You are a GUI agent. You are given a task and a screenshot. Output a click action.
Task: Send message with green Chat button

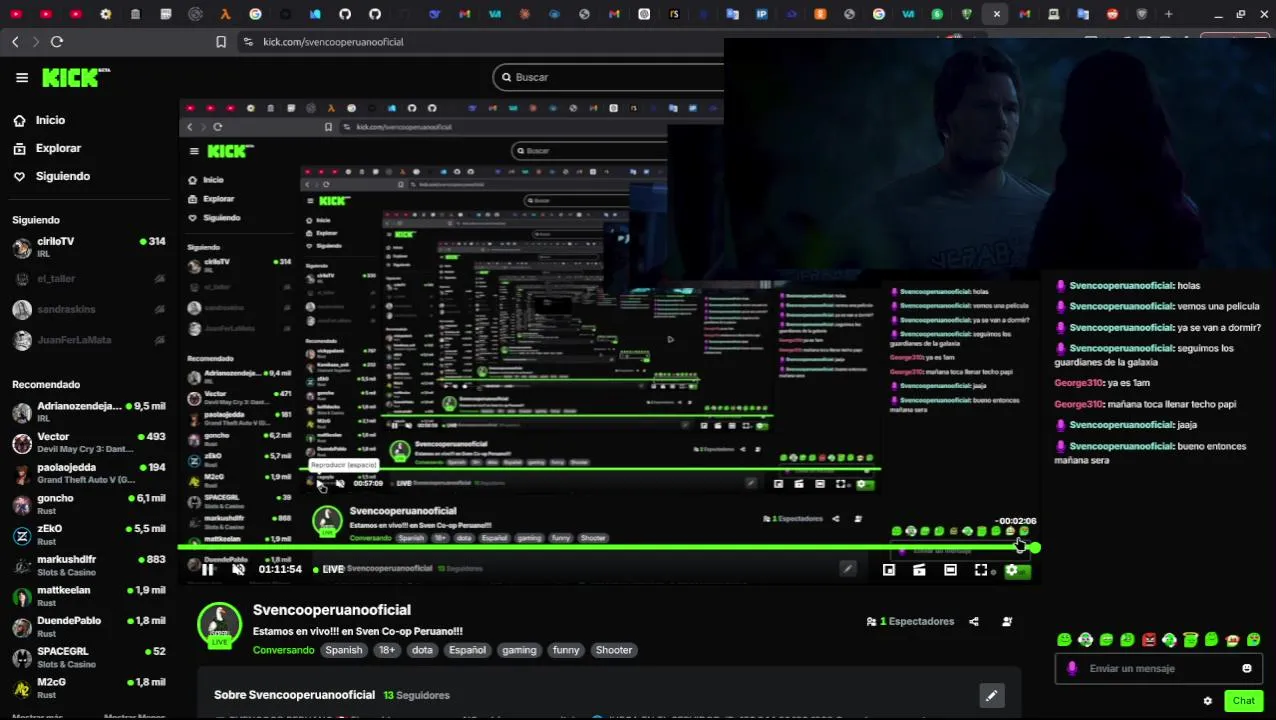pyautogui.click(x=1244, y=701)
